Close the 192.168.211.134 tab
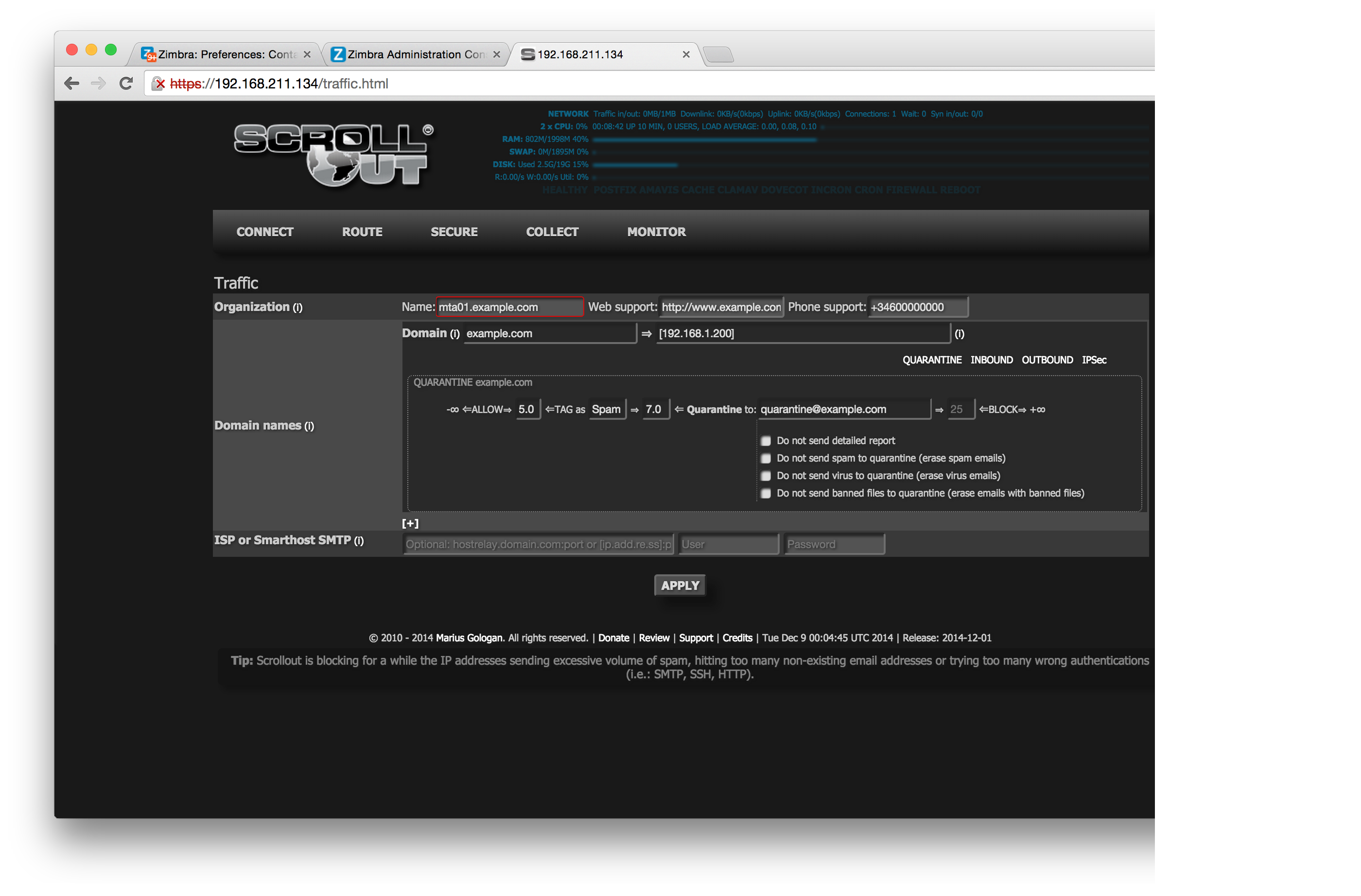 tap(686, 54)
